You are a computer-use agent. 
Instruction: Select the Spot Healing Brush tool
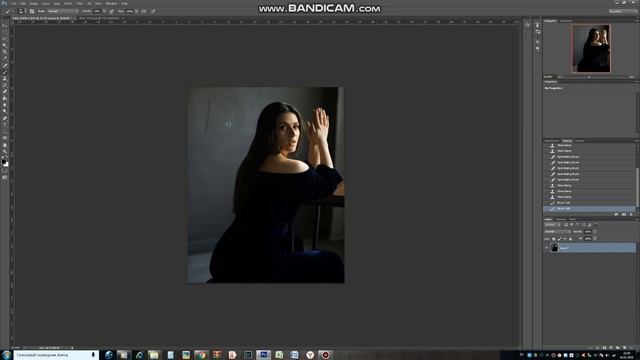(x=5, y=65)
